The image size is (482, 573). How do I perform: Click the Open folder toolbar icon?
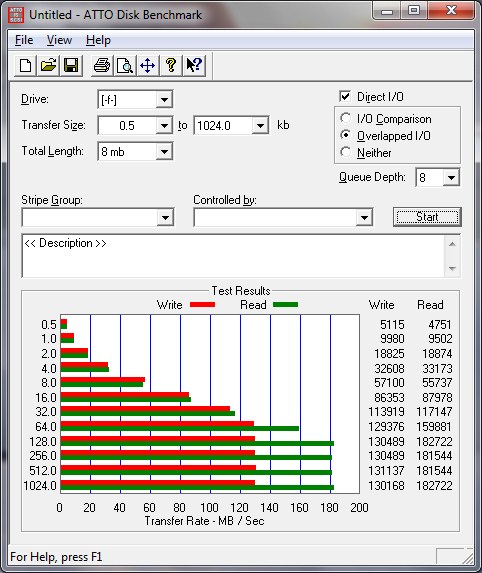(x=48, y=65)
